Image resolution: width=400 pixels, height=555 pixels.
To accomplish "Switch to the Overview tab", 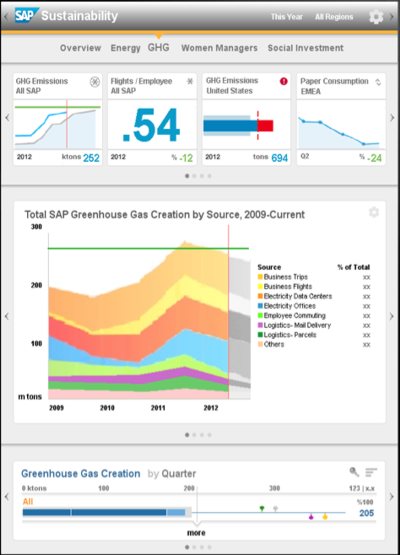I will (80, 48).
